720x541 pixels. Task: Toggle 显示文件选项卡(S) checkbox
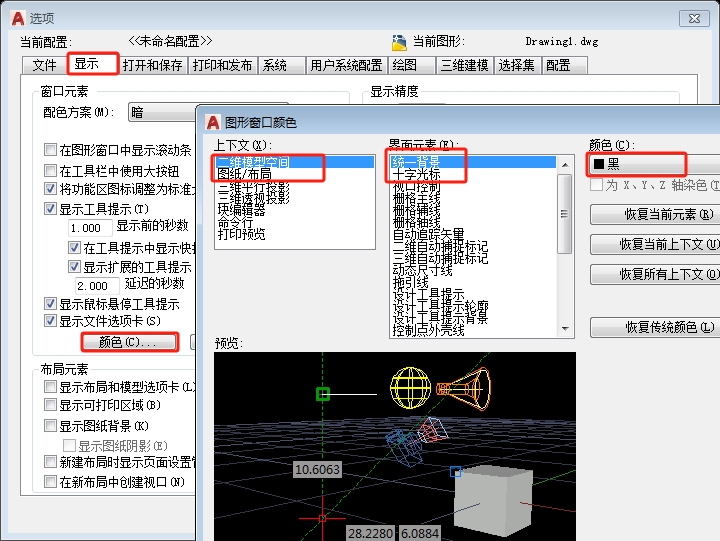(x=50, y=321)
